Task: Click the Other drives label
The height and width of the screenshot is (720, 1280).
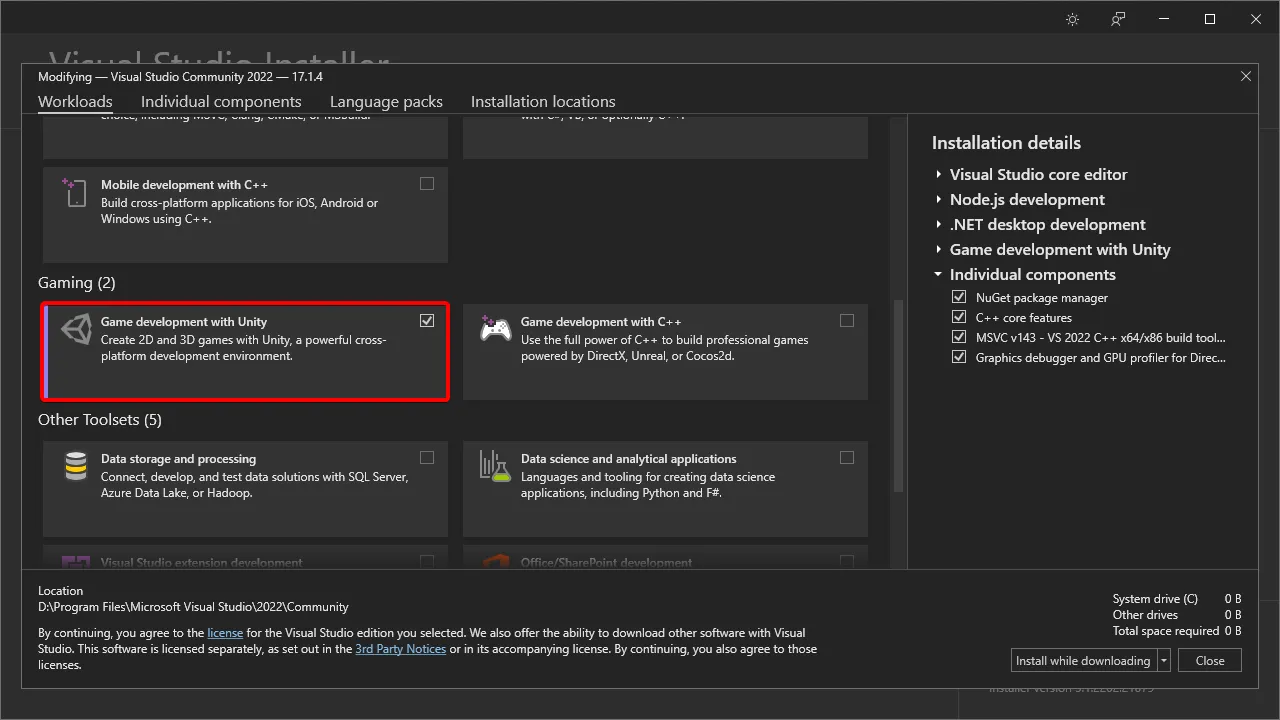Action: point(1146,615)
